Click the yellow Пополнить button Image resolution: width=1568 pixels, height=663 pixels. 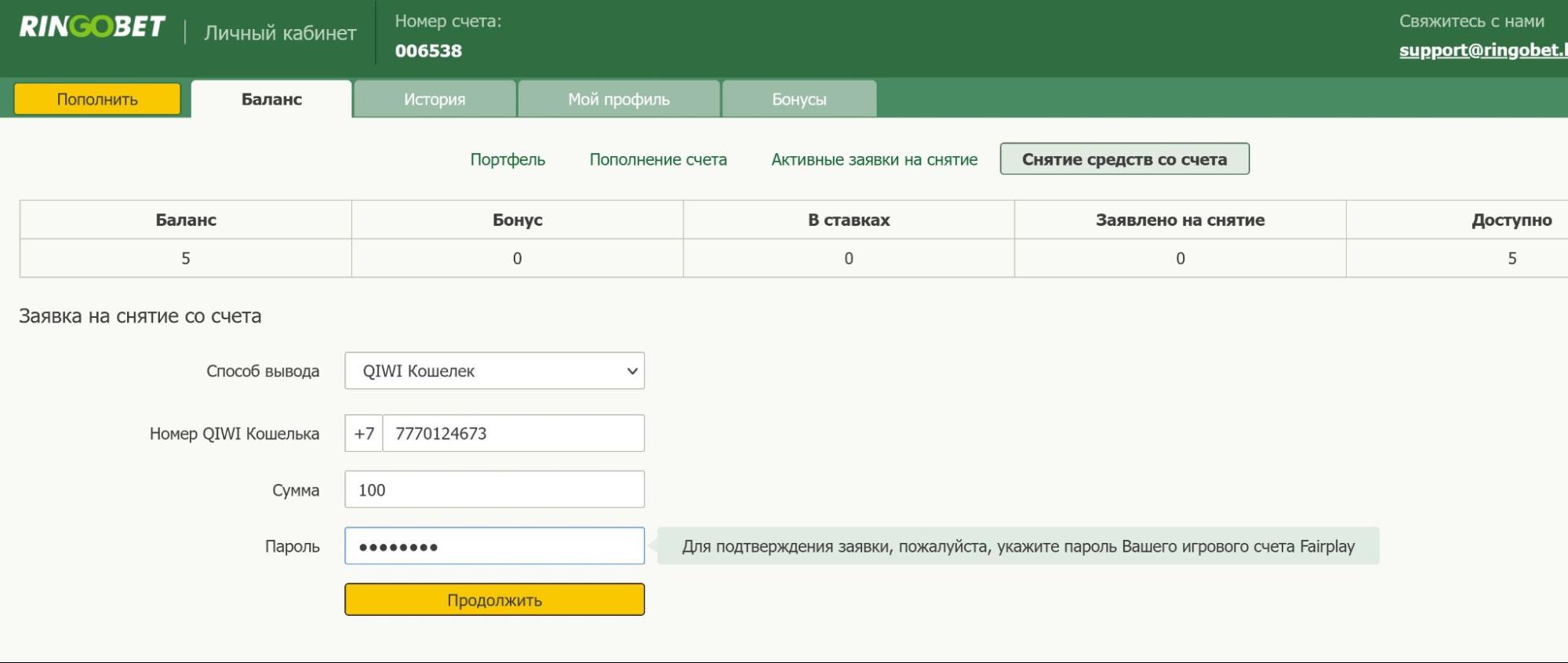pos(97,99)
